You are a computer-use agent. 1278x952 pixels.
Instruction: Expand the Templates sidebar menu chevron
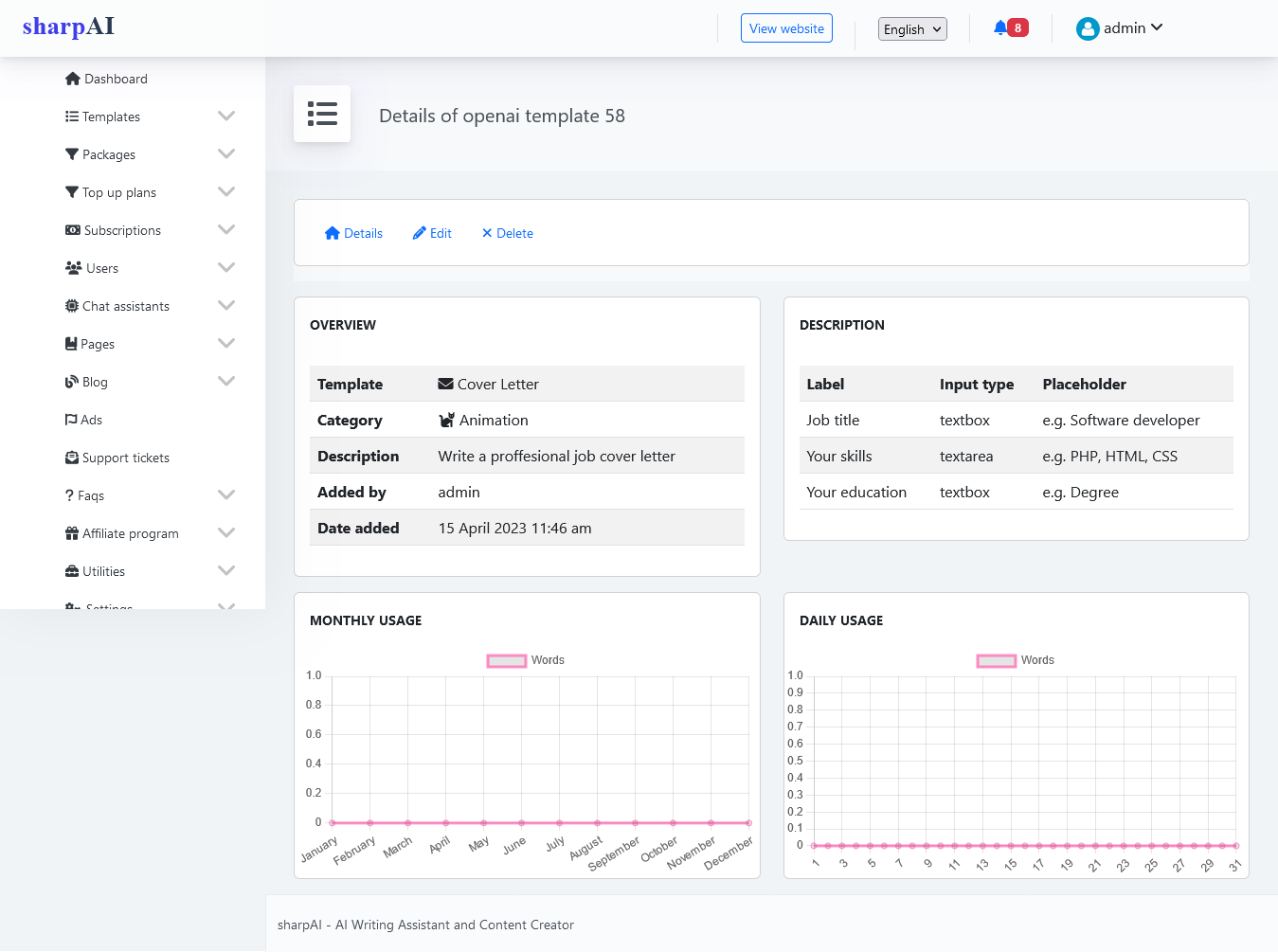[226, 117]
